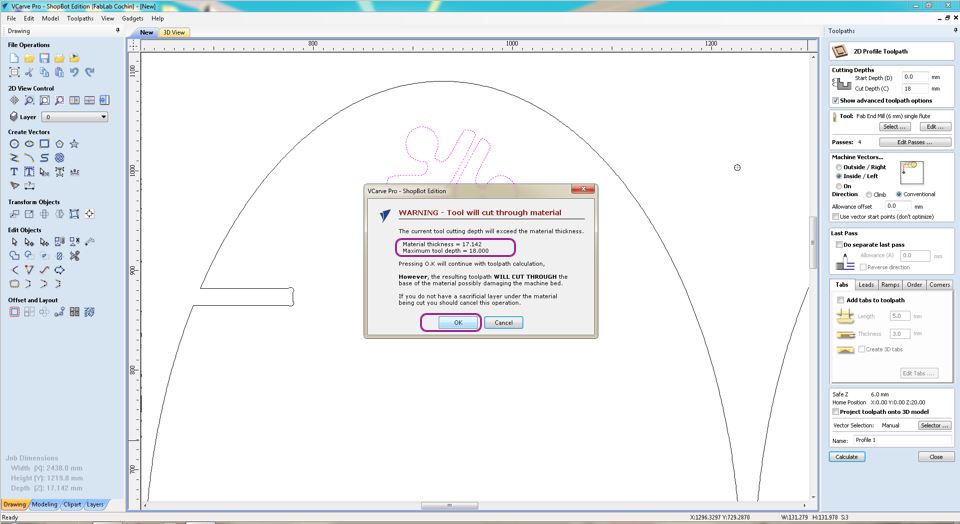Screen dimensions: 960x524
Task: Click the toolpath Name field Profile 1
Action: 902,440
